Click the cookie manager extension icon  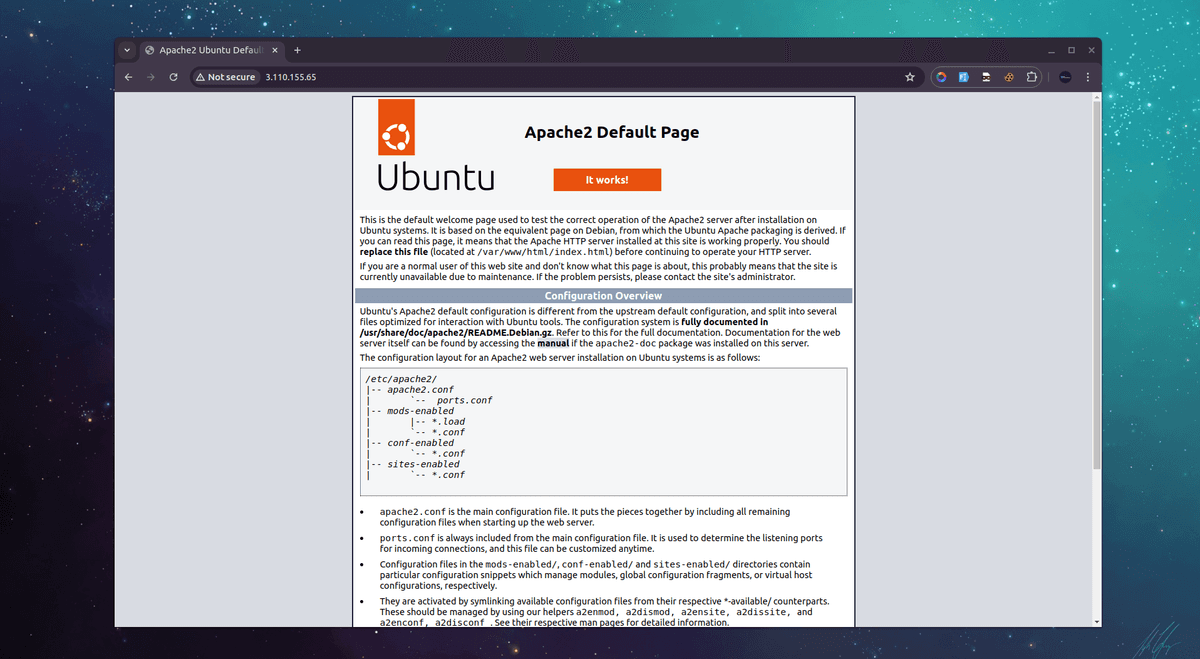point(1008,77)
